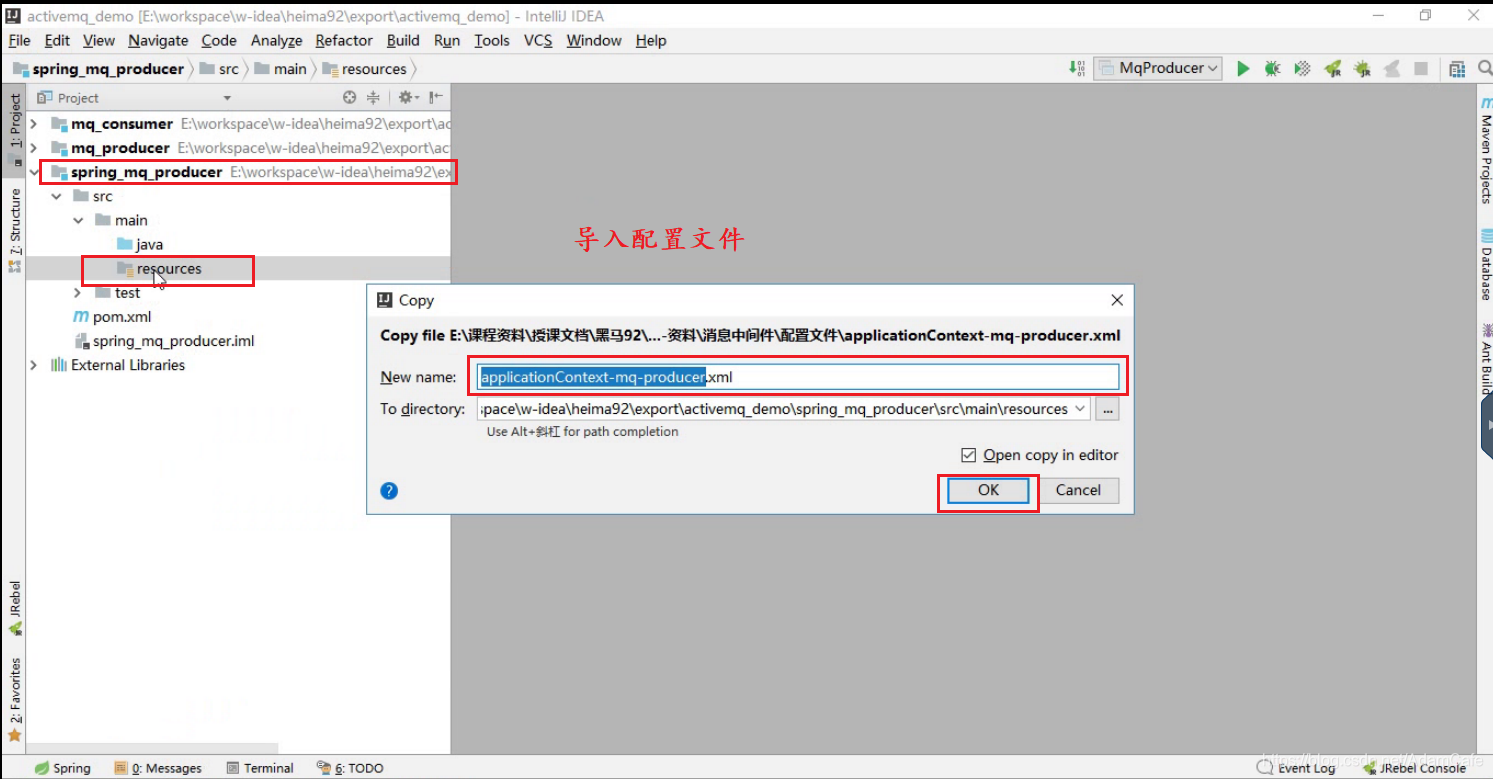Open the Structure side tool window

pos(15,231)
